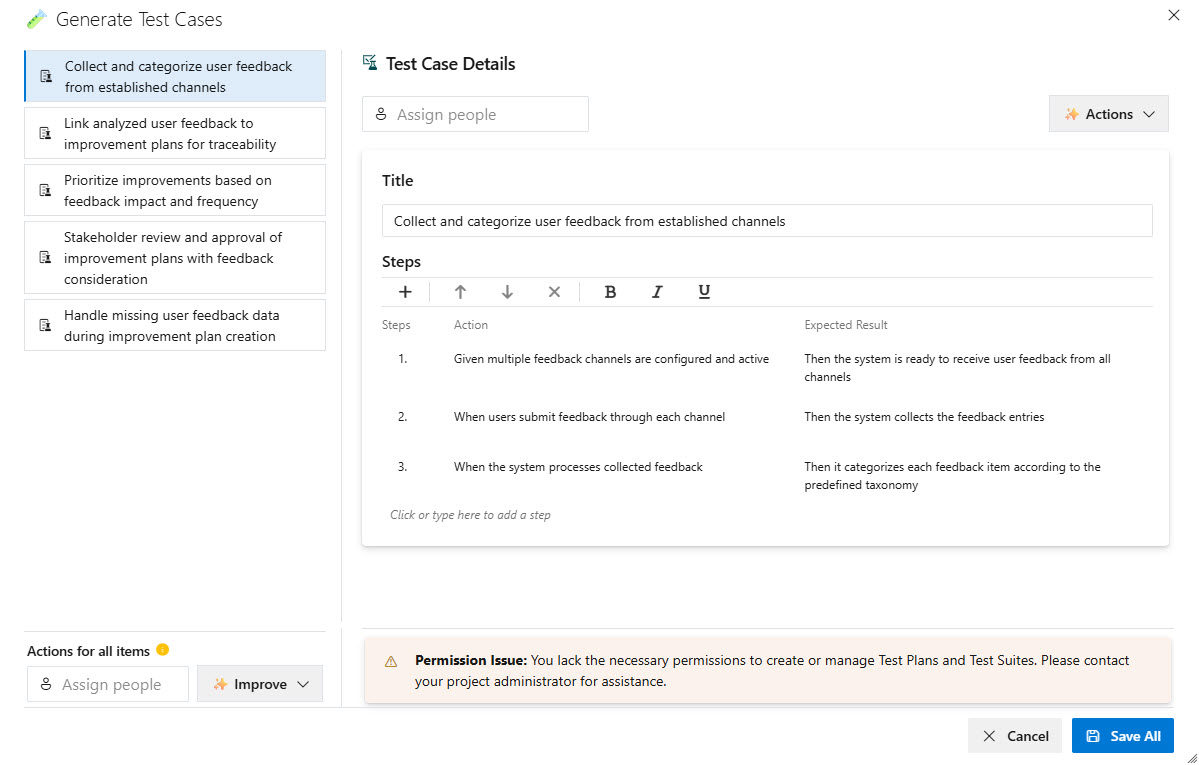1199x765 pixels.
Task: Select the Handle missing user feedback data test case
Action: pos(174,324)
